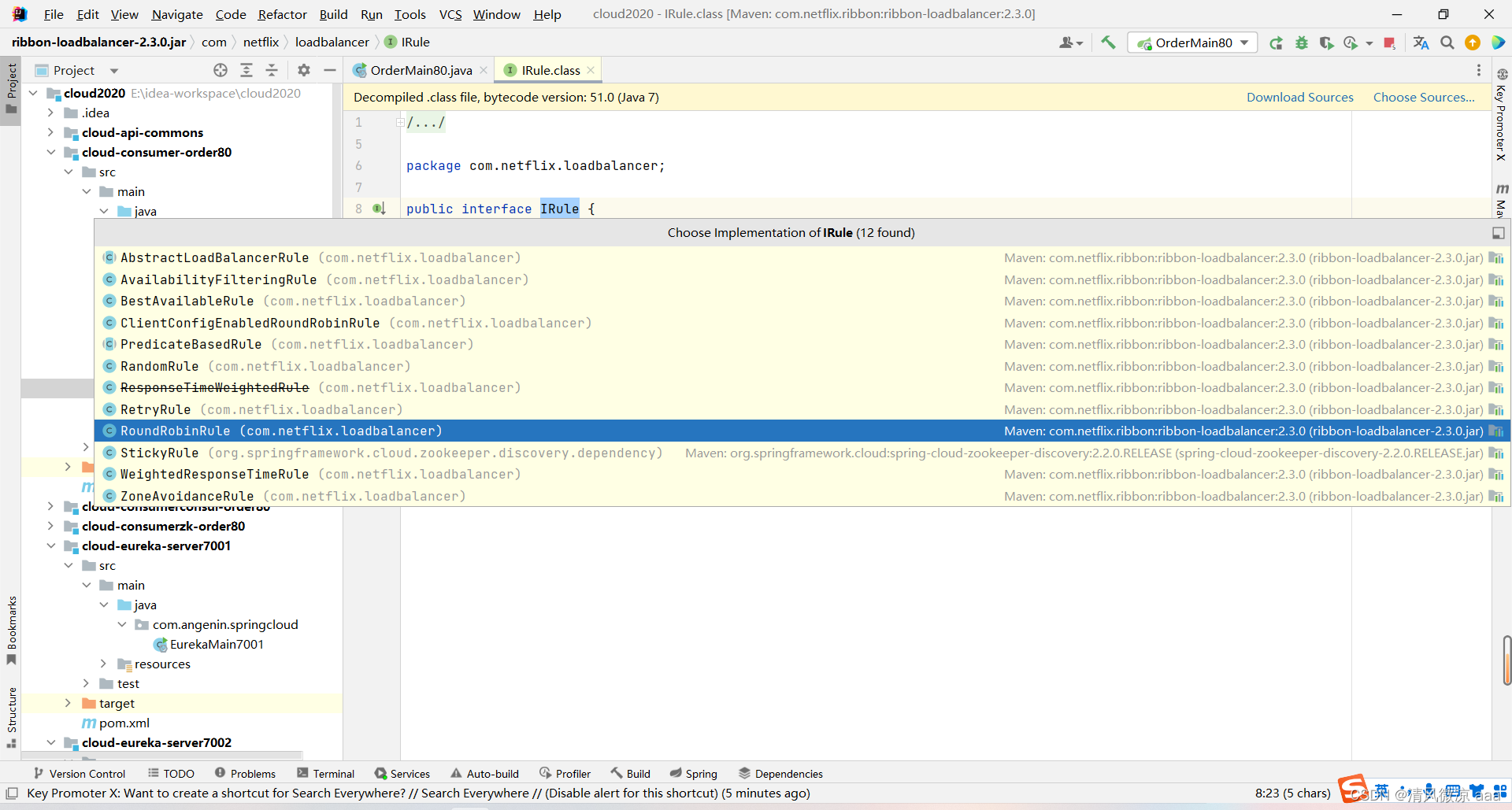Image resolution: width=1512 pixels, height=810 pixels.
Task: Click the implementations gutter icon on line 8
Action: [379, 209]
